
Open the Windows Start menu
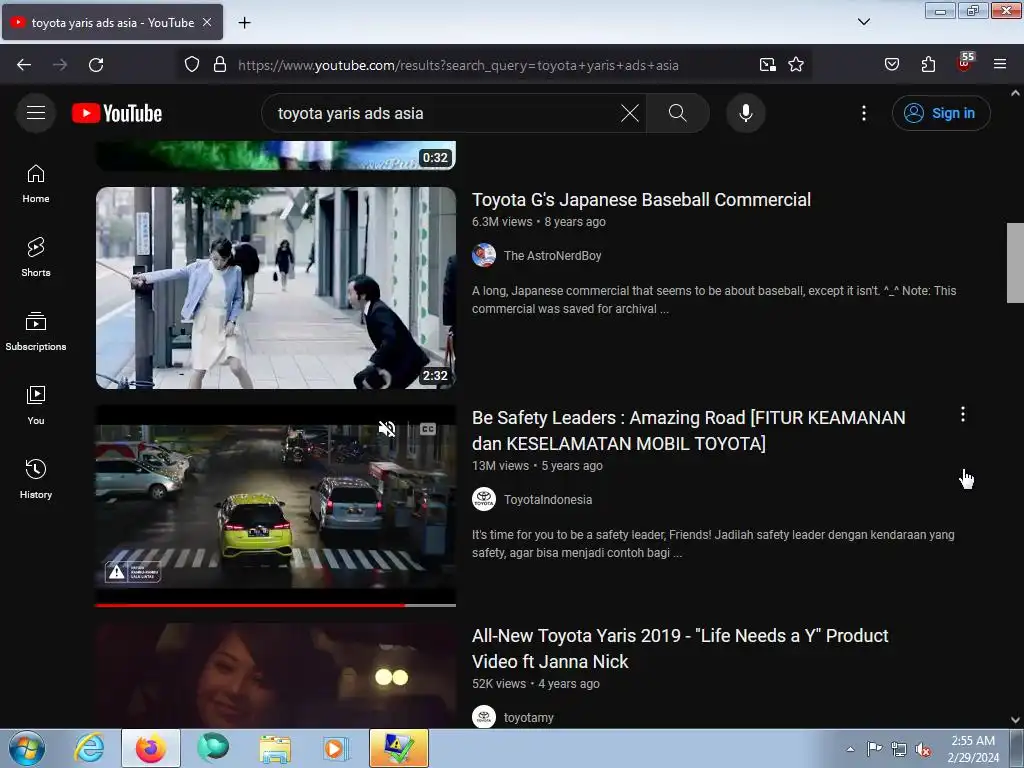pos(27,748)
